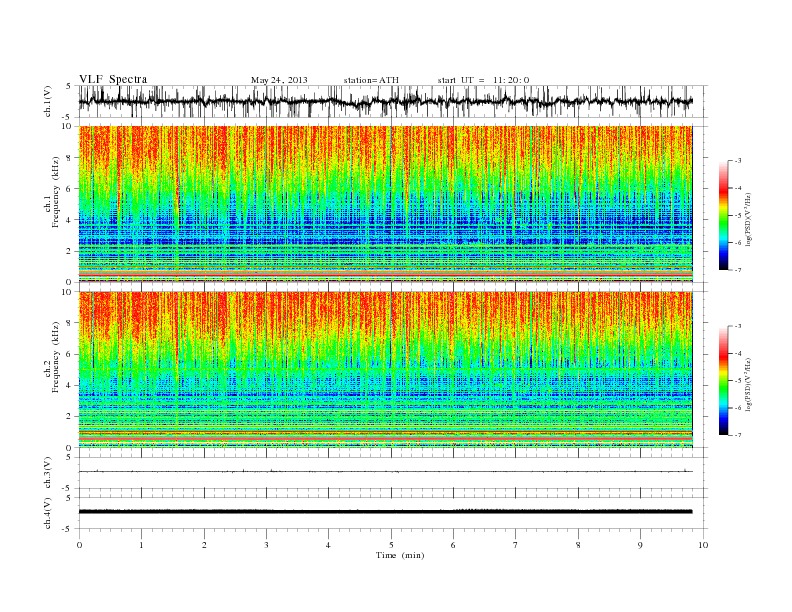Click inside the ch.2 spectrogram panel
The height and width of the screenshot is (612, 792).
(x=385, y=370)
